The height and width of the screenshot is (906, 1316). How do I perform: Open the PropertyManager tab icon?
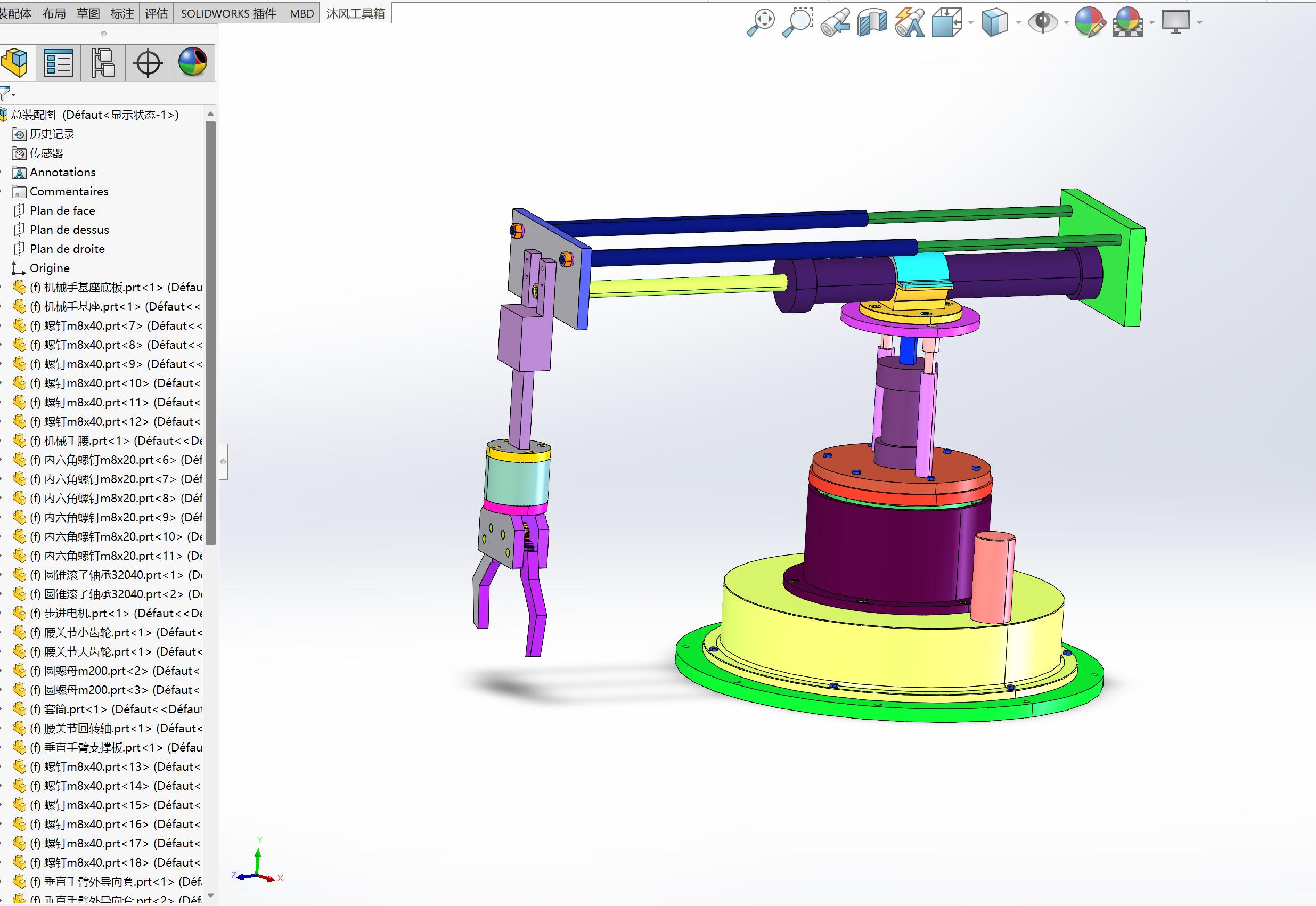click(59, 62)
